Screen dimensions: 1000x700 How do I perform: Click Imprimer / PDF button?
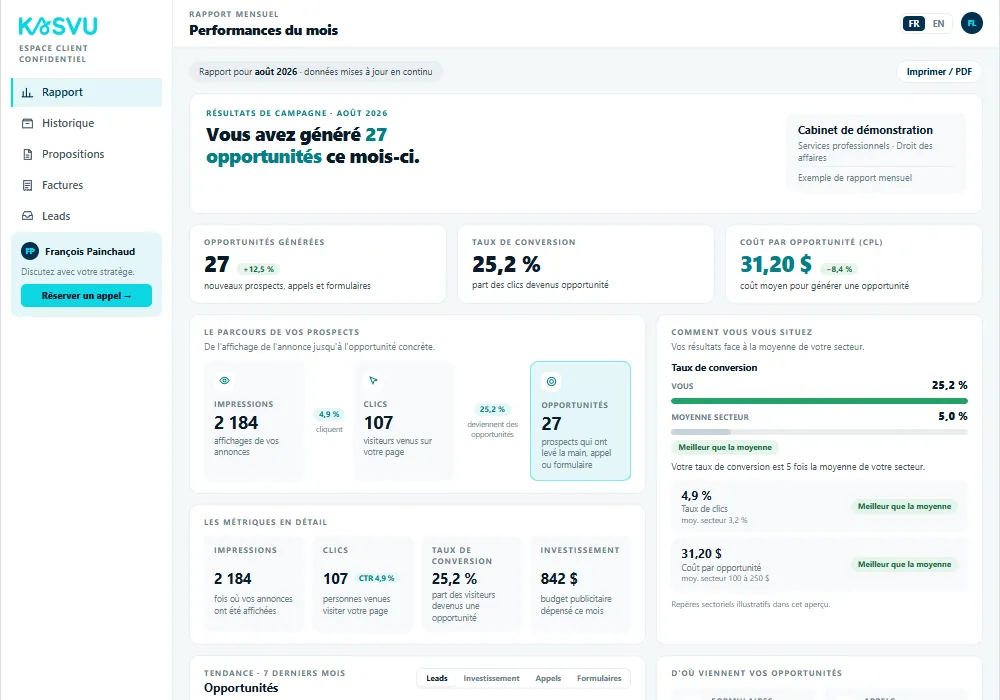pyautogui.click(x=939, y=71)
